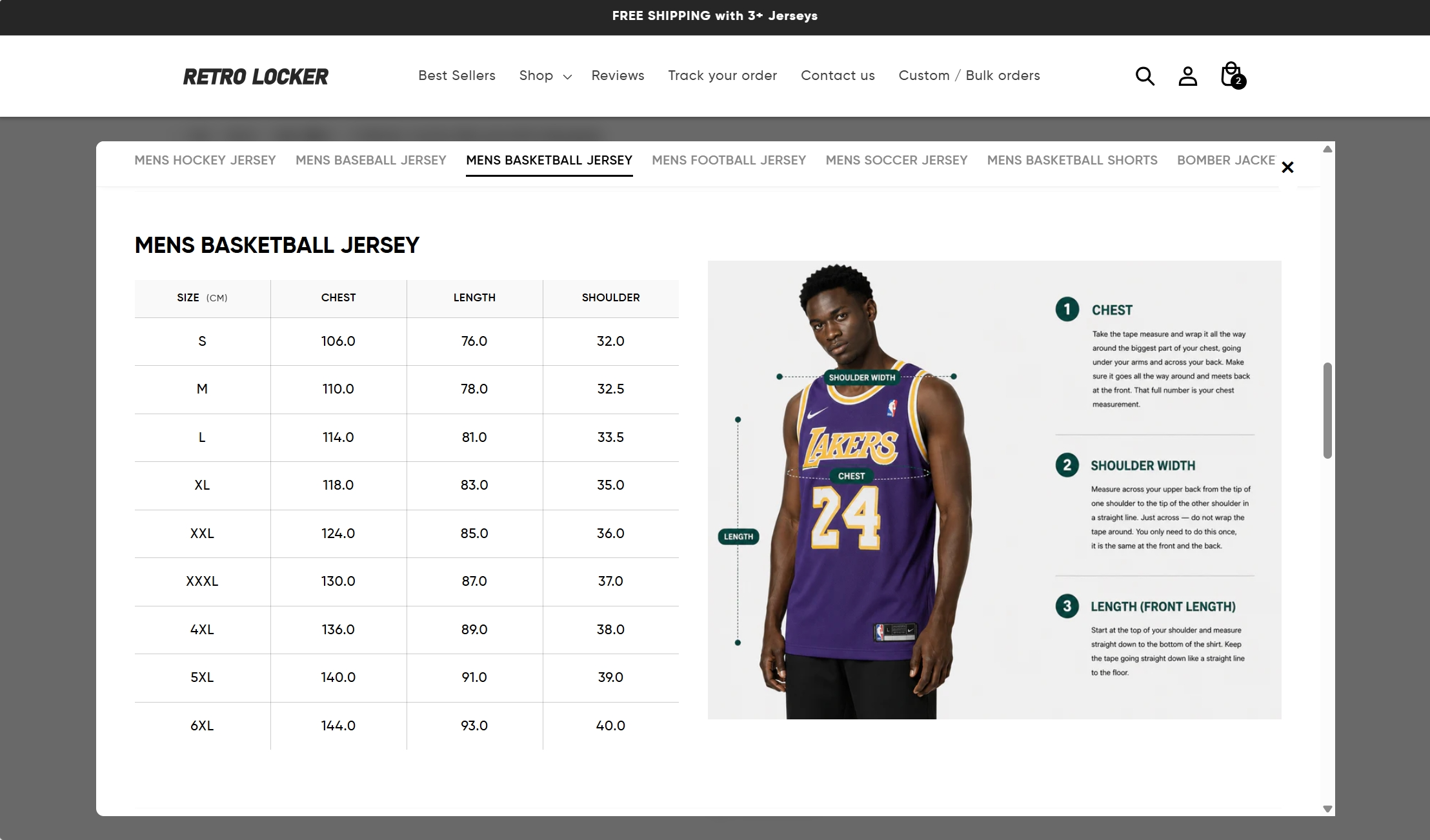1430x840 pixels.
Task: Open the account profile icon
Action: point(1187,76)
